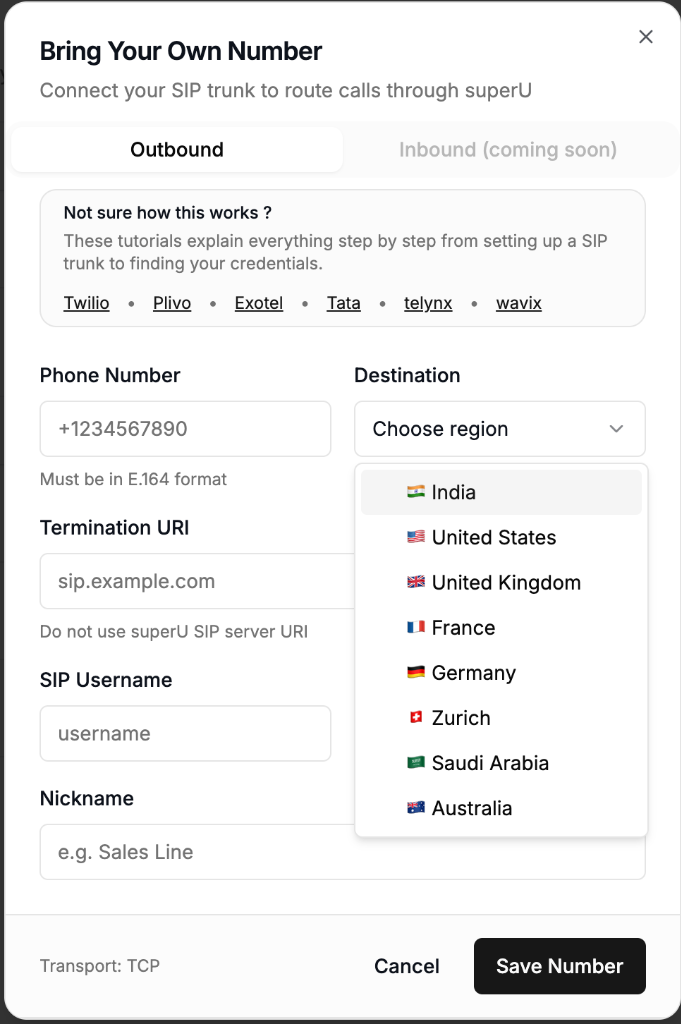Open the wavix tutorial link
The width and height of the screenshot is (681, 1024).
tap(518, 302)
